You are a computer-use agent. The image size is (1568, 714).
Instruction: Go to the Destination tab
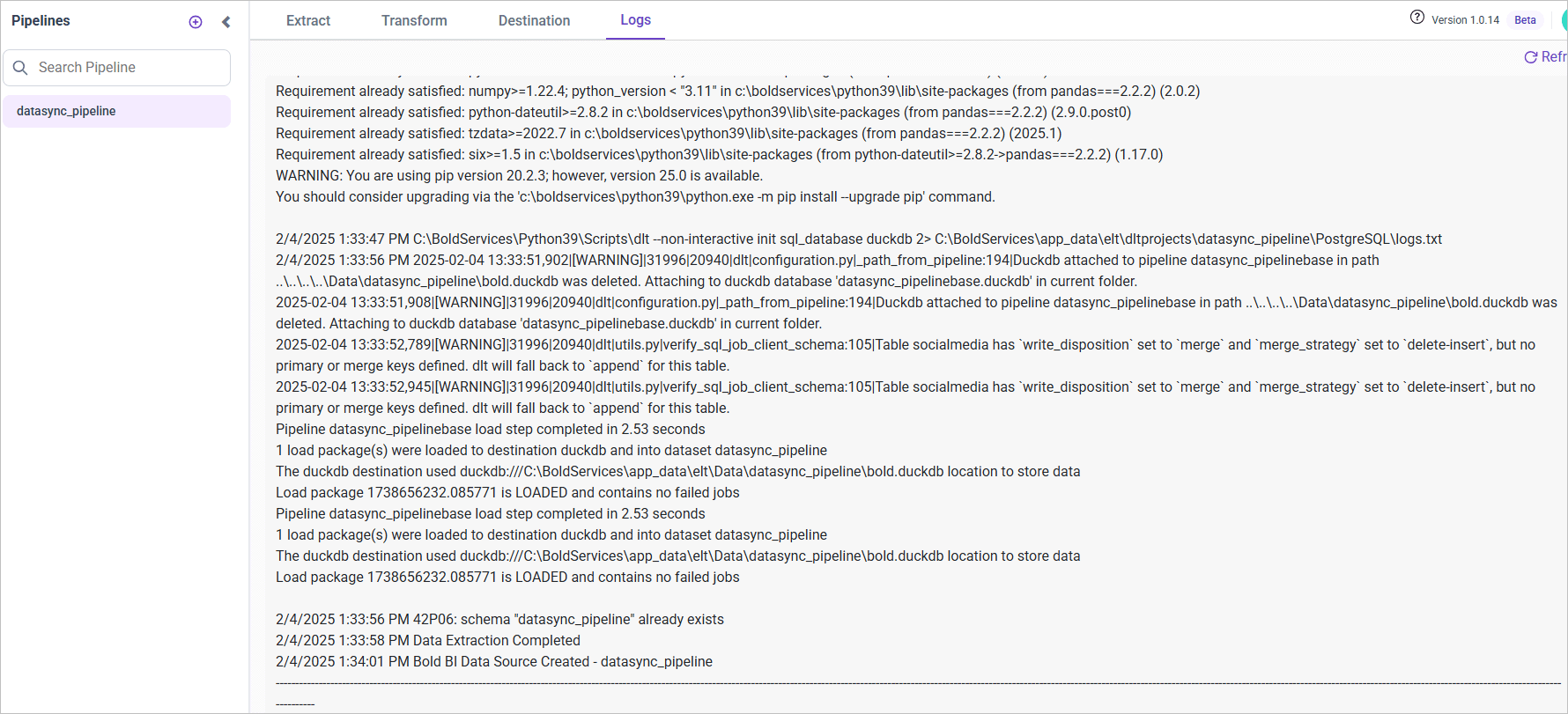click(x=534, y=21)
